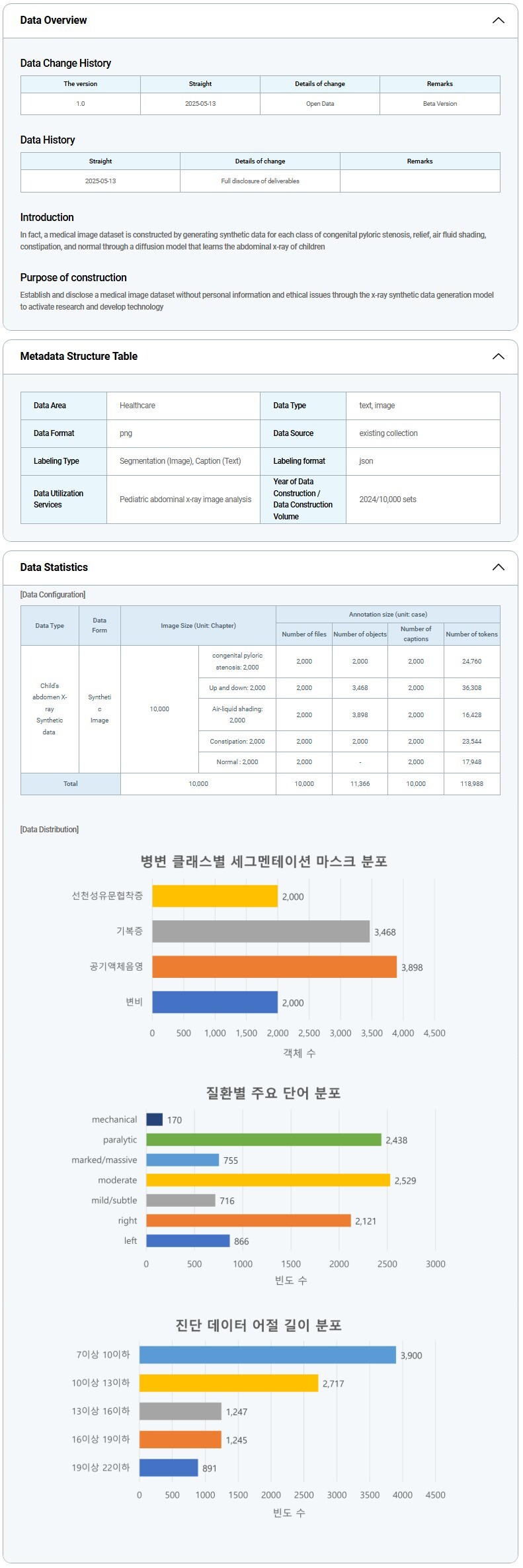Select Pediatric abdominal x-ray image analysis cell

tap(185, 500)
